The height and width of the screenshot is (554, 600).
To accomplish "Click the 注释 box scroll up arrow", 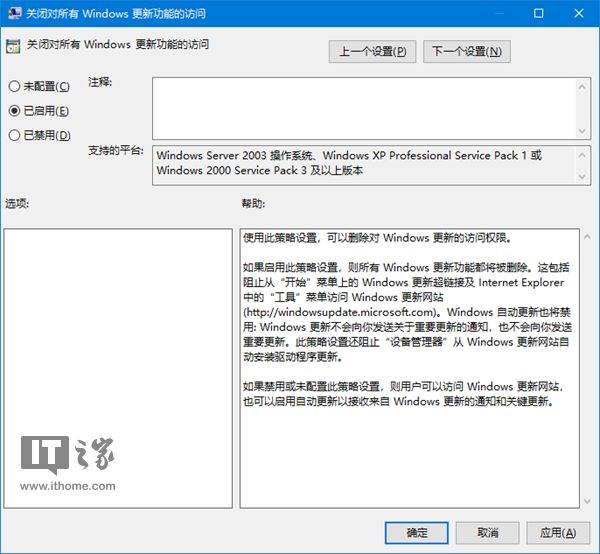I will 582,87.
